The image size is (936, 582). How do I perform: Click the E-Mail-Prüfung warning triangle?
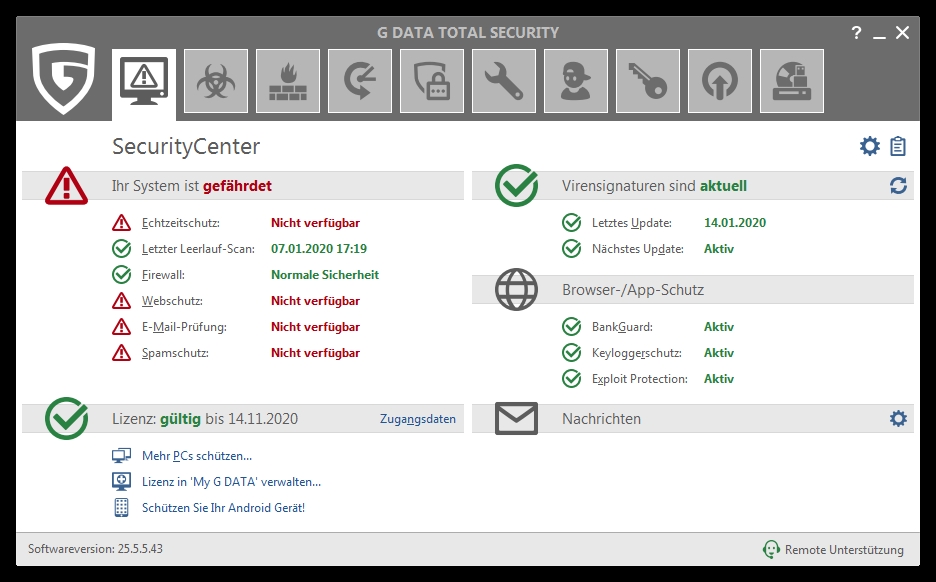coord(121,327)
